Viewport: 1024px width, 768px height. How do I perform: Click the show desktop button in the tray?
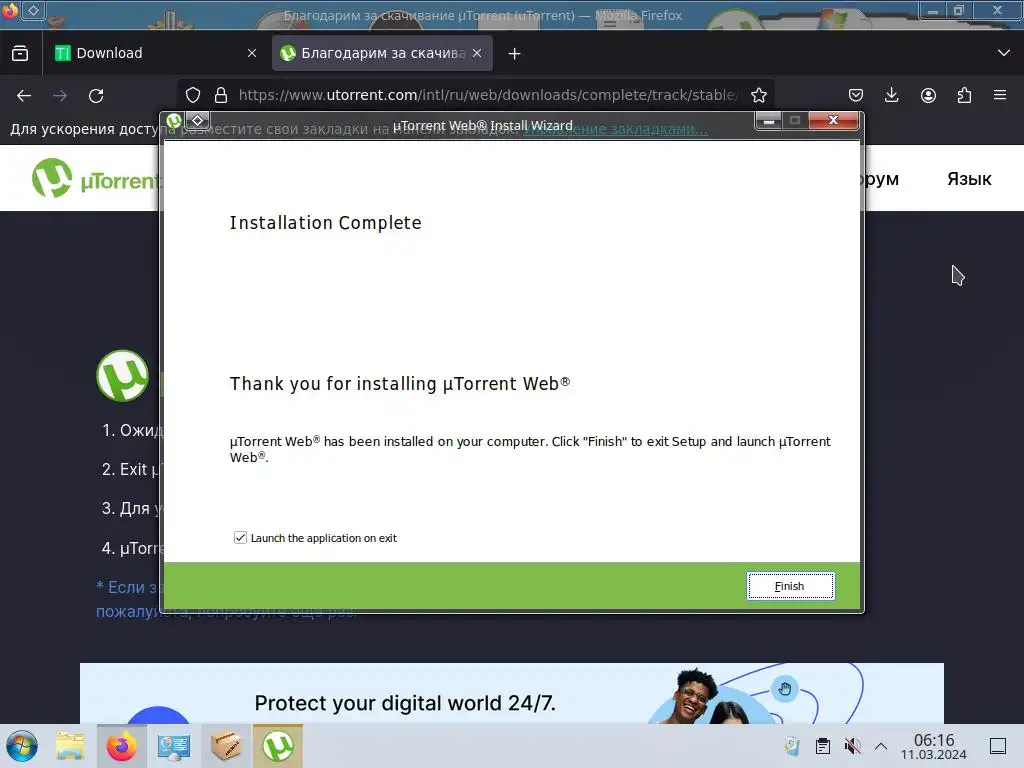coord(998,746)
